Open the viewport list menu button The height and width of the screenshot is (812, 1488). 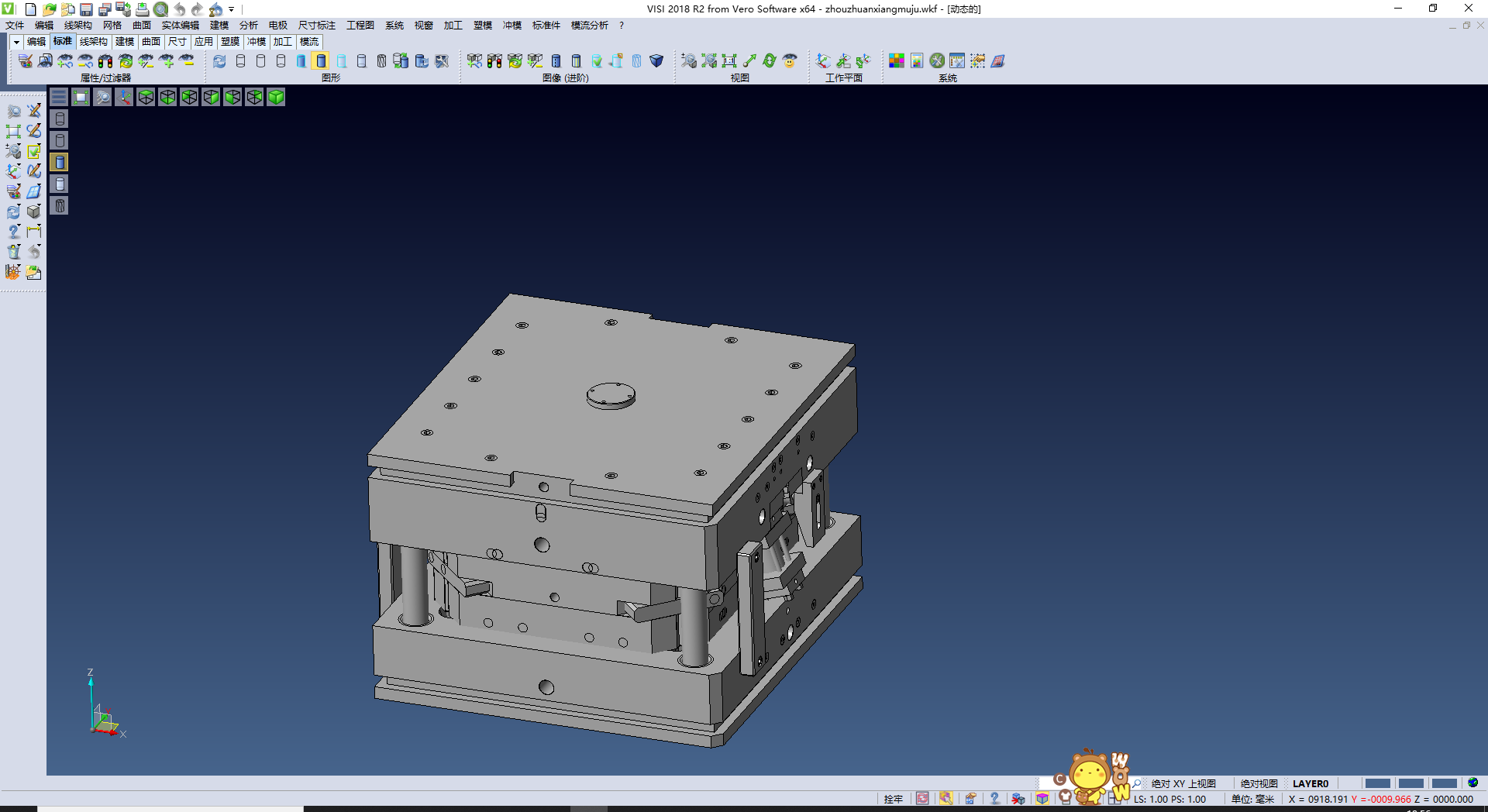coord(59,97)
